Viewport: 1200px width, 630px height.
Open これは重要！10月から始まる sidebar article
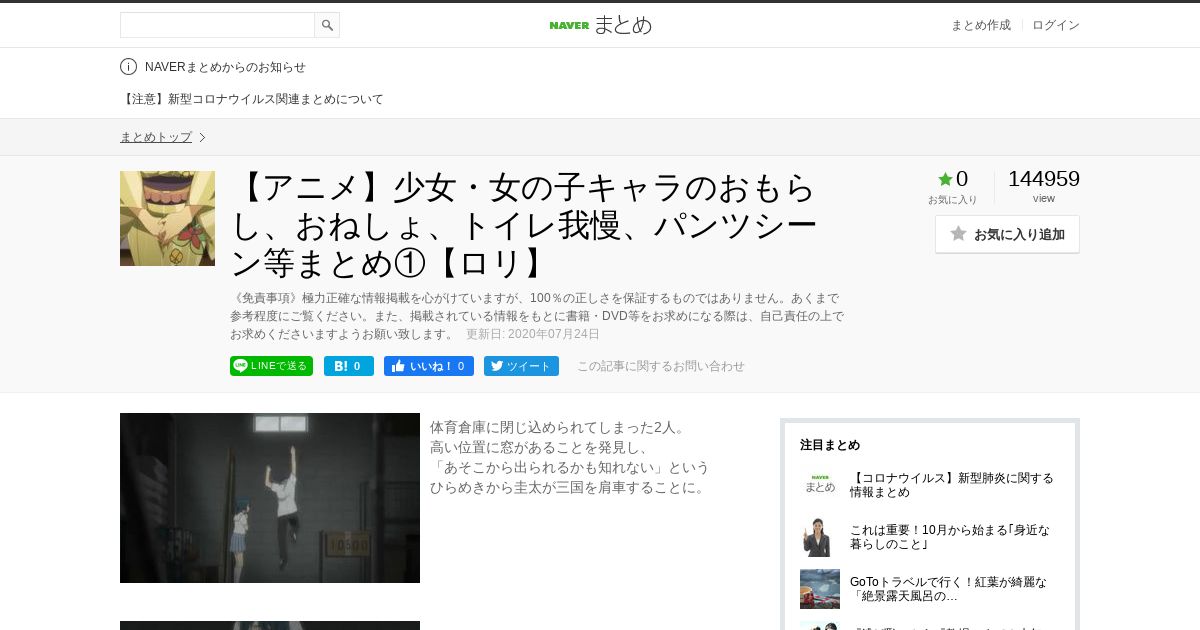coord(950,537)
